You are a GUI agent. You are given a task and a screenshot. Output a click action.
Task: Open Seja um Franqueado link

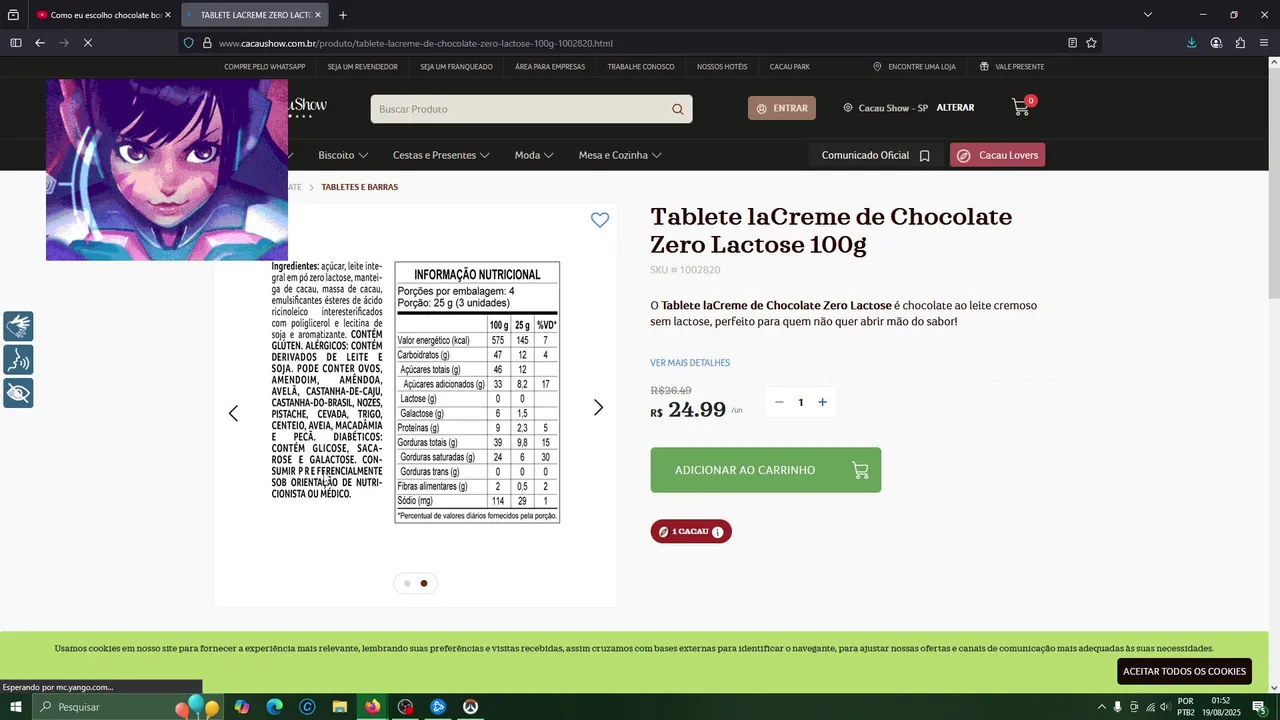pyautogui.click(x=456, y=67)
